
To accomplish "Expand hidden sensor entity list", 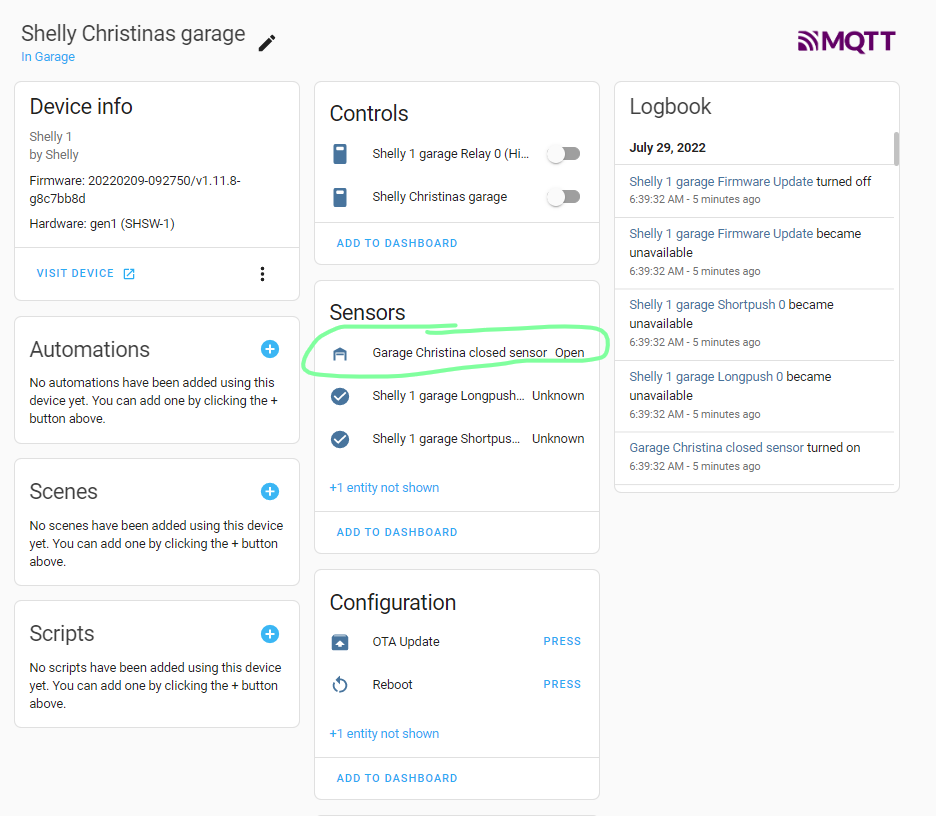I will (x=384, y=488).
